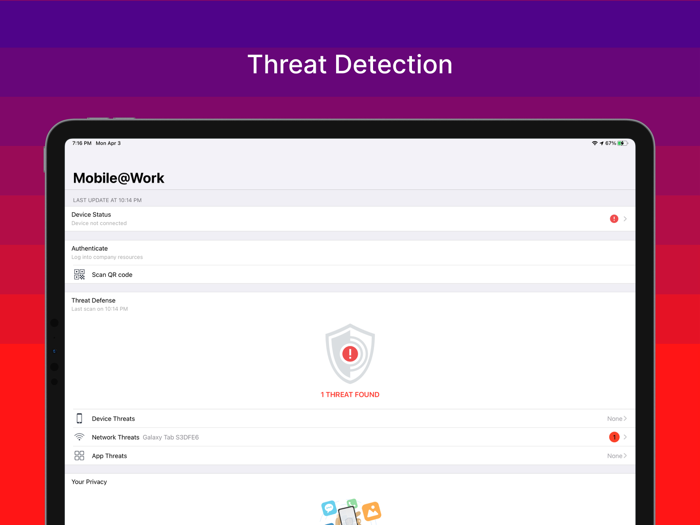Open the Network Threats row
Screen dimensions: 700x525
click(350, 438)
